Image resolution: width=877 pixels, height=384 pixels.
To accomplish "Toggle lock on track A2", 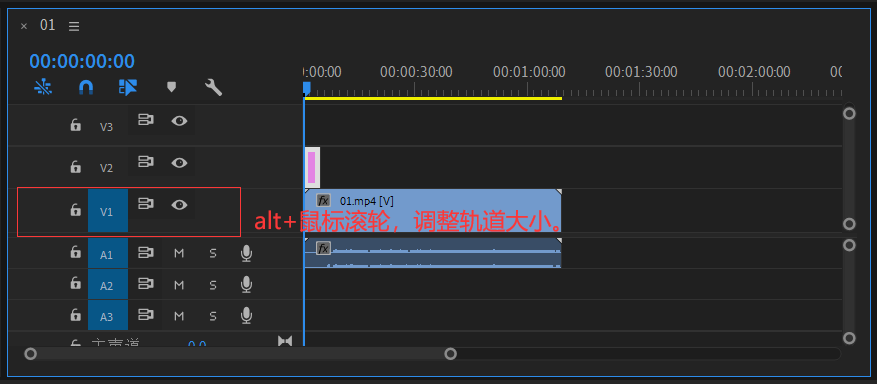I will (75, 283).
